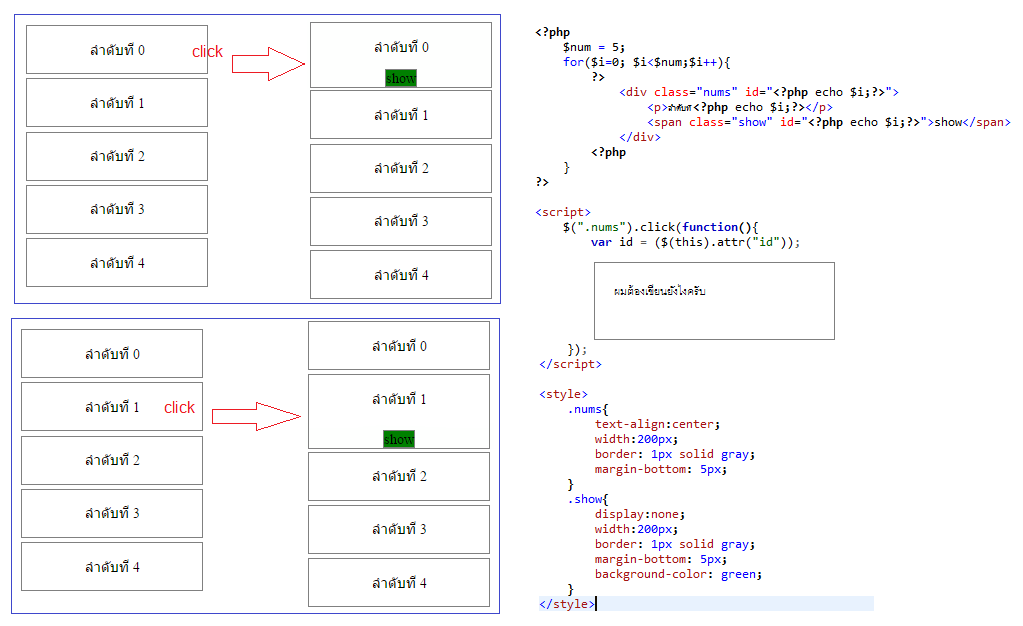This screenshot has height=626, width=1023.
Task: Click the "display:none;" CSS rule
Action: point(639,514)
